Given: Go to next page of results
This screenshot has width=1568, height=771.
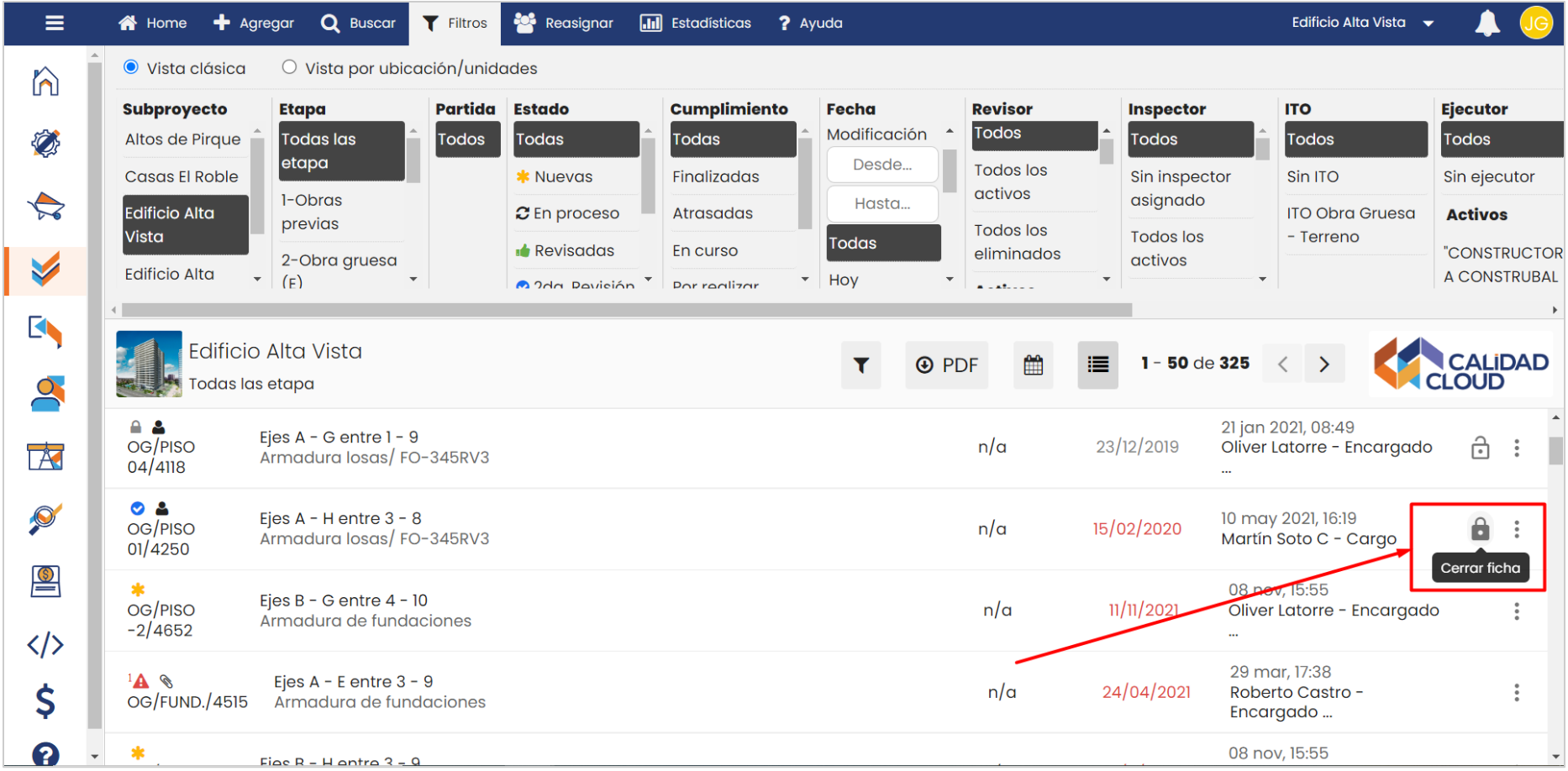Looking at the screenshot, I should click(x=1324, y=365).
